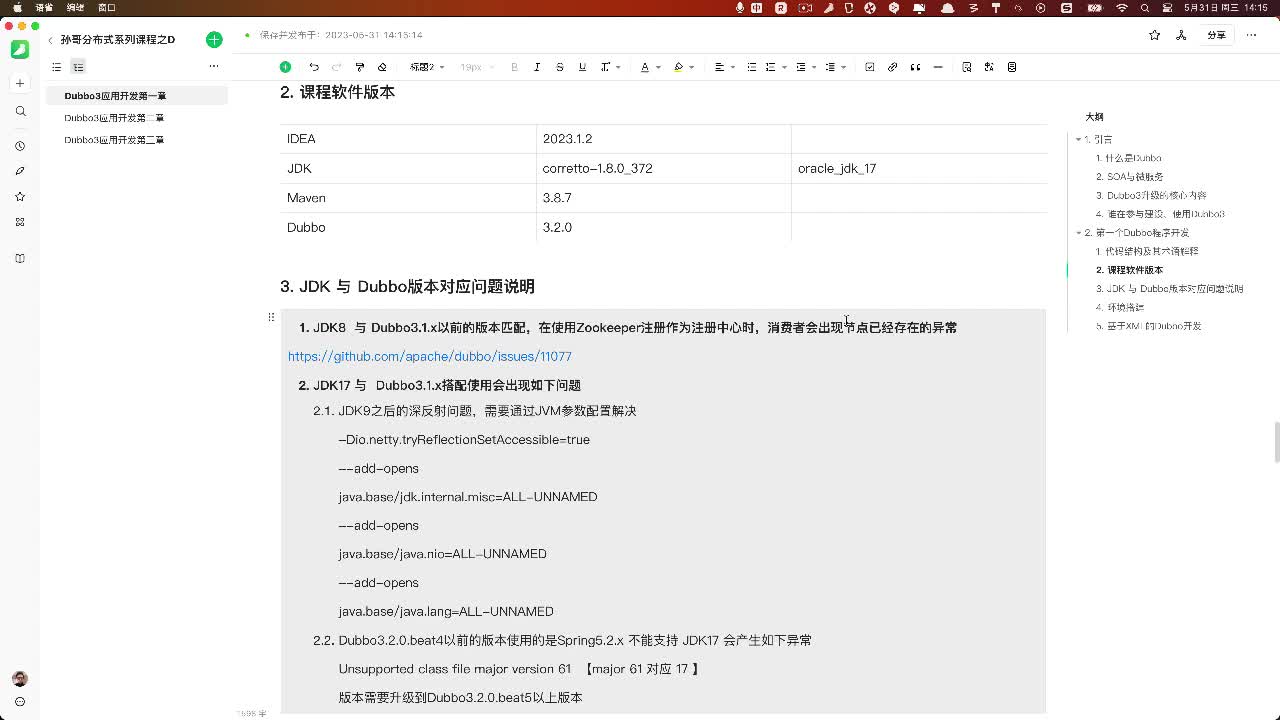Image resolution: width=1280 pixels, height=720 pixels.
Task: Insert a bulleted list
Action: [x=752, y=67]
